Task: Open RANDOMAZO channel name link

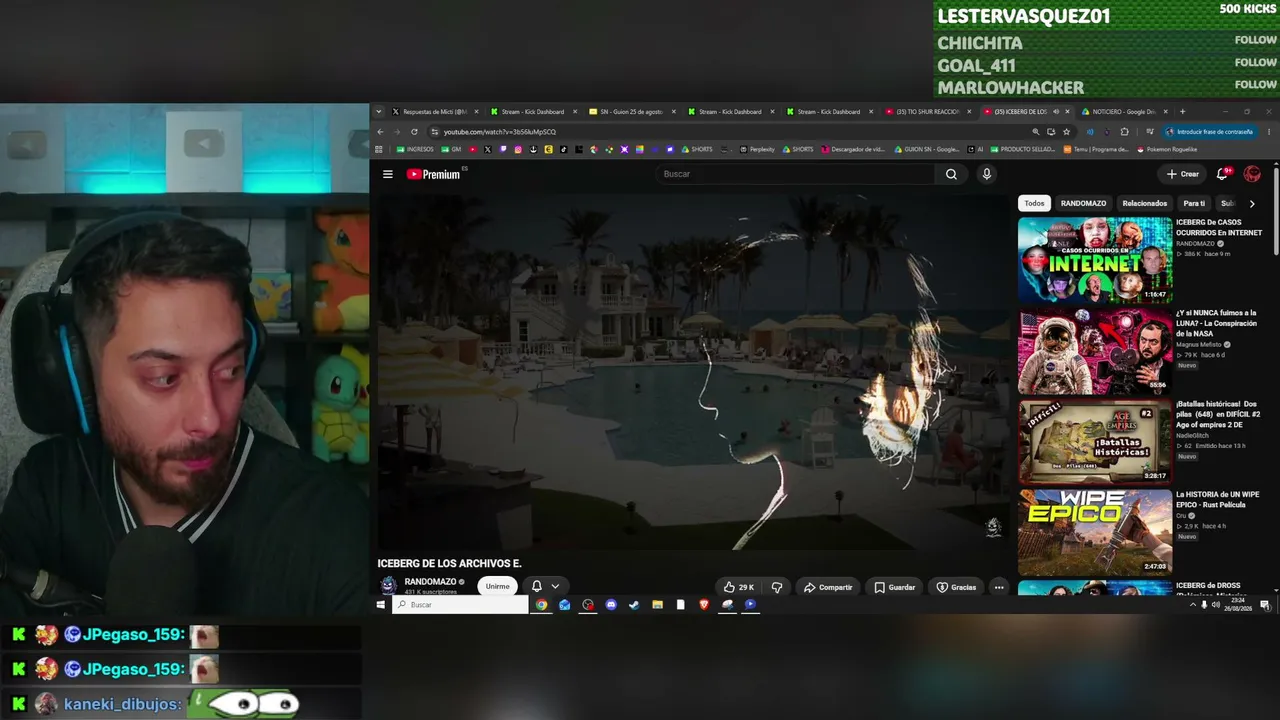Action: [430, 582]
